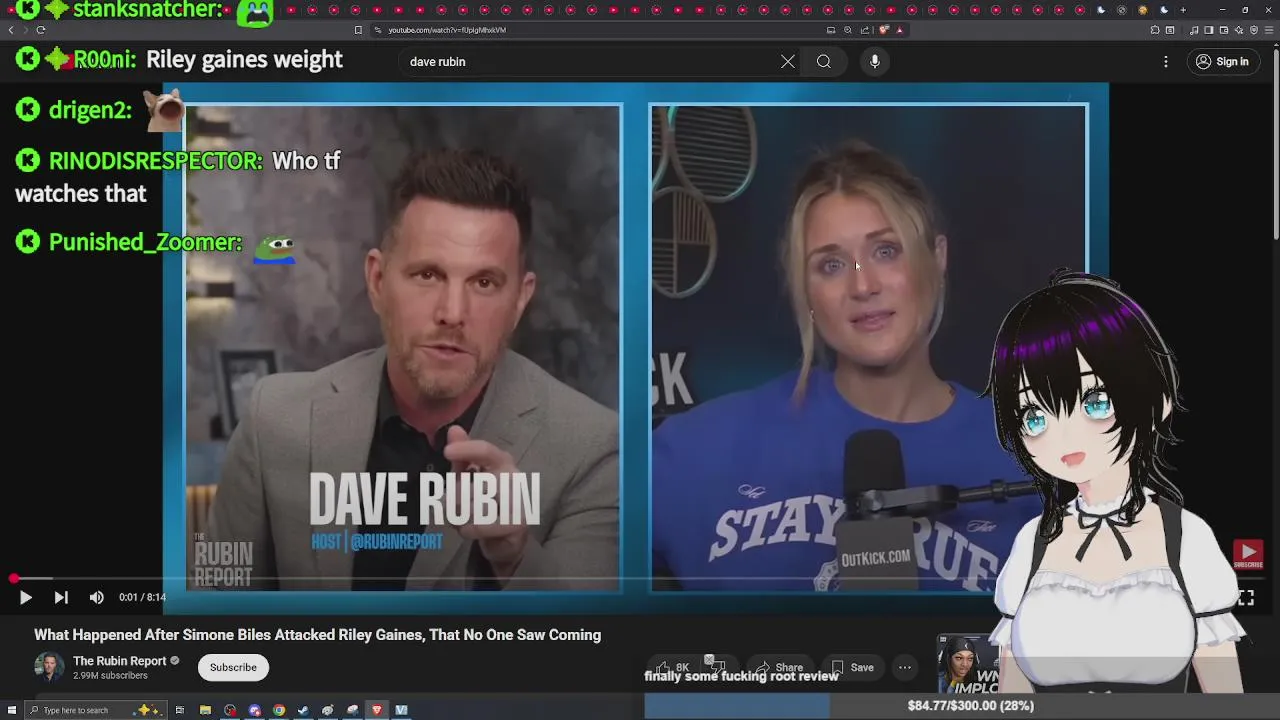The image size is (1280, 720).
Task: Zoom page via magnifier in address bar
Action: (x=848, y=30)
